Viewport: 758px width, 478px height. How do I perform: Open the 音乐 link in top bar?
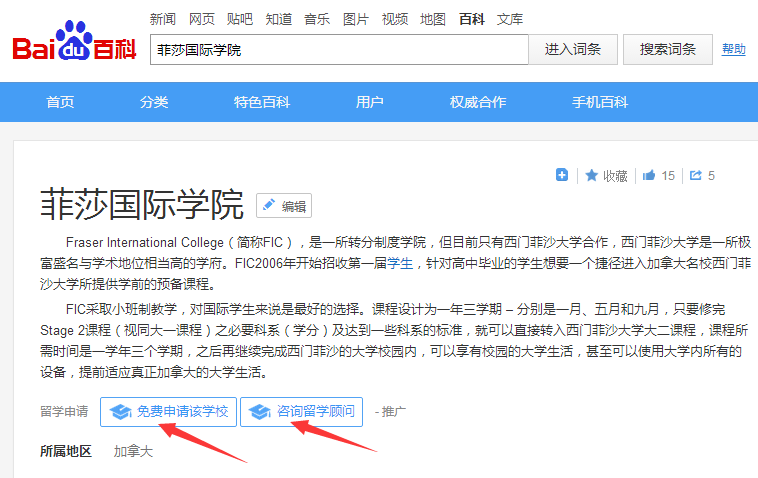(317, 19)
